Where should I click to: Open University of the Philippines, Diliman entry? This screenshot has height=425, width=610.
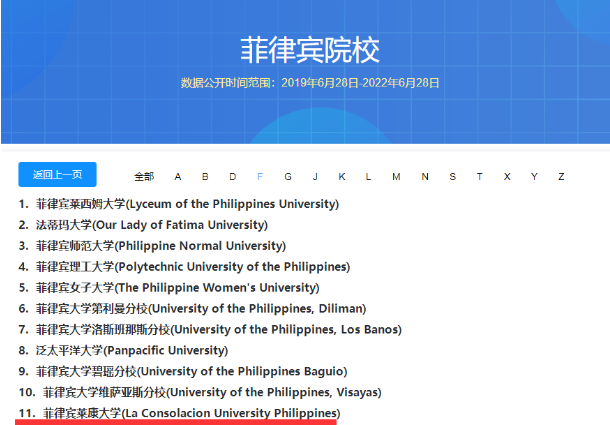click(x=201, y=309)
